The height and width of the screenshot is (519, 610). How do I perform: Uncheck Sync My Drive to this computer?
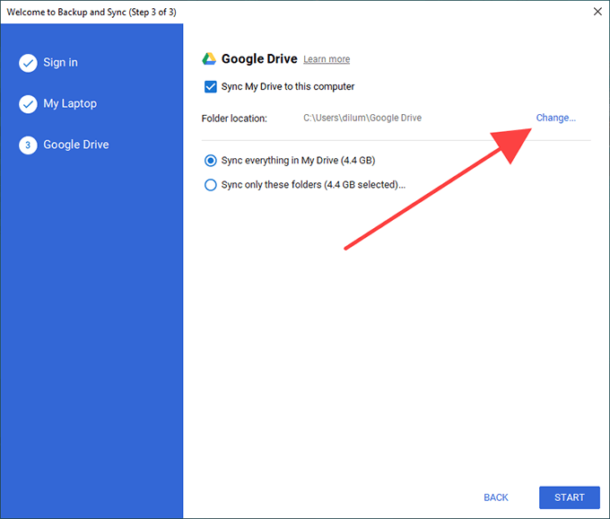coord(210,87)
